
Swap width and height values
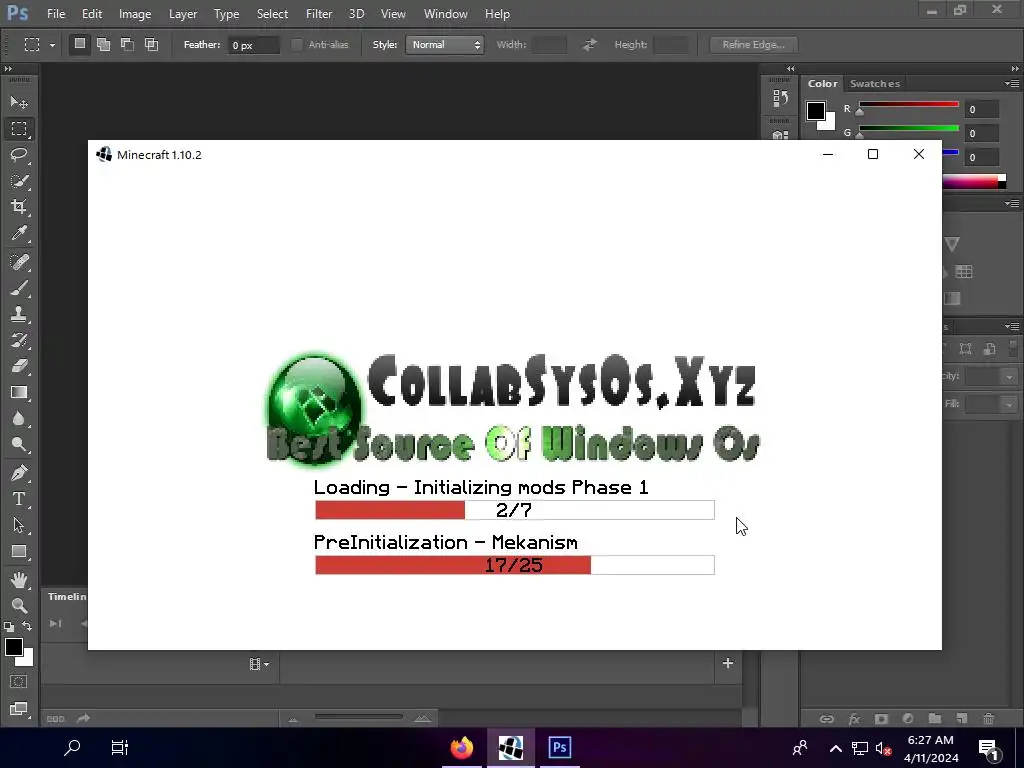[590, 44]
